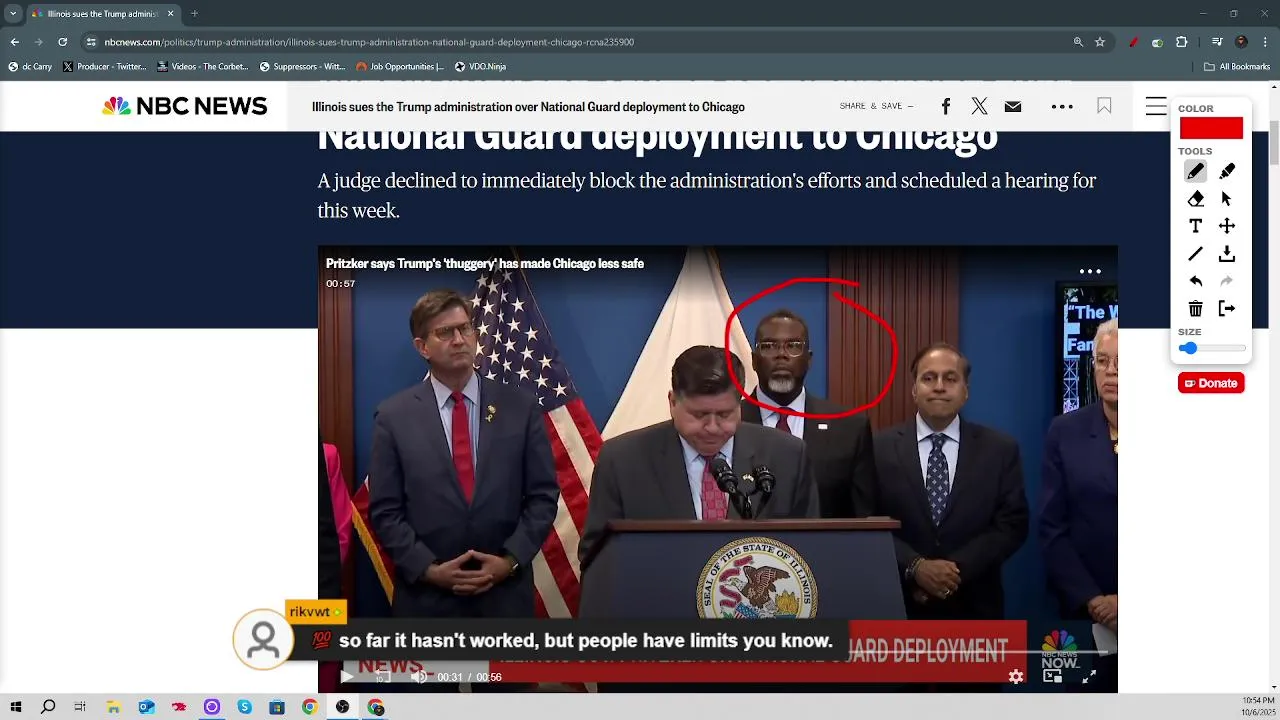Open the media controls button
The image size is (1280, 720).
(x=1217, y=42)
